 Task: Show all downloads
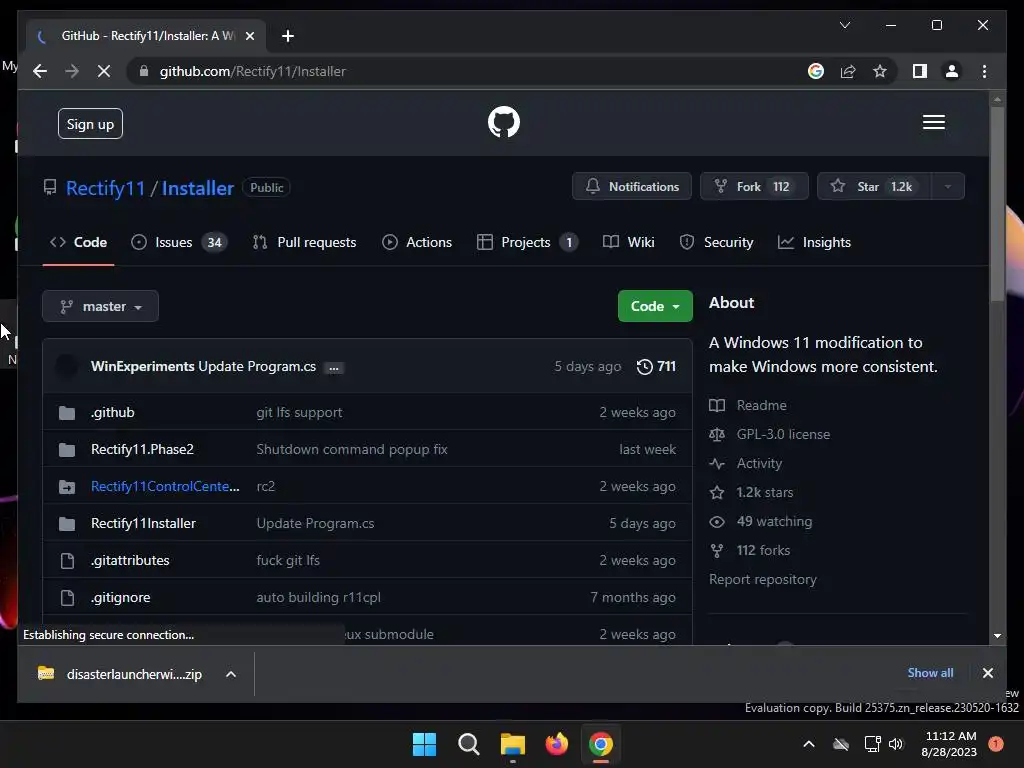tap(930, 673)
